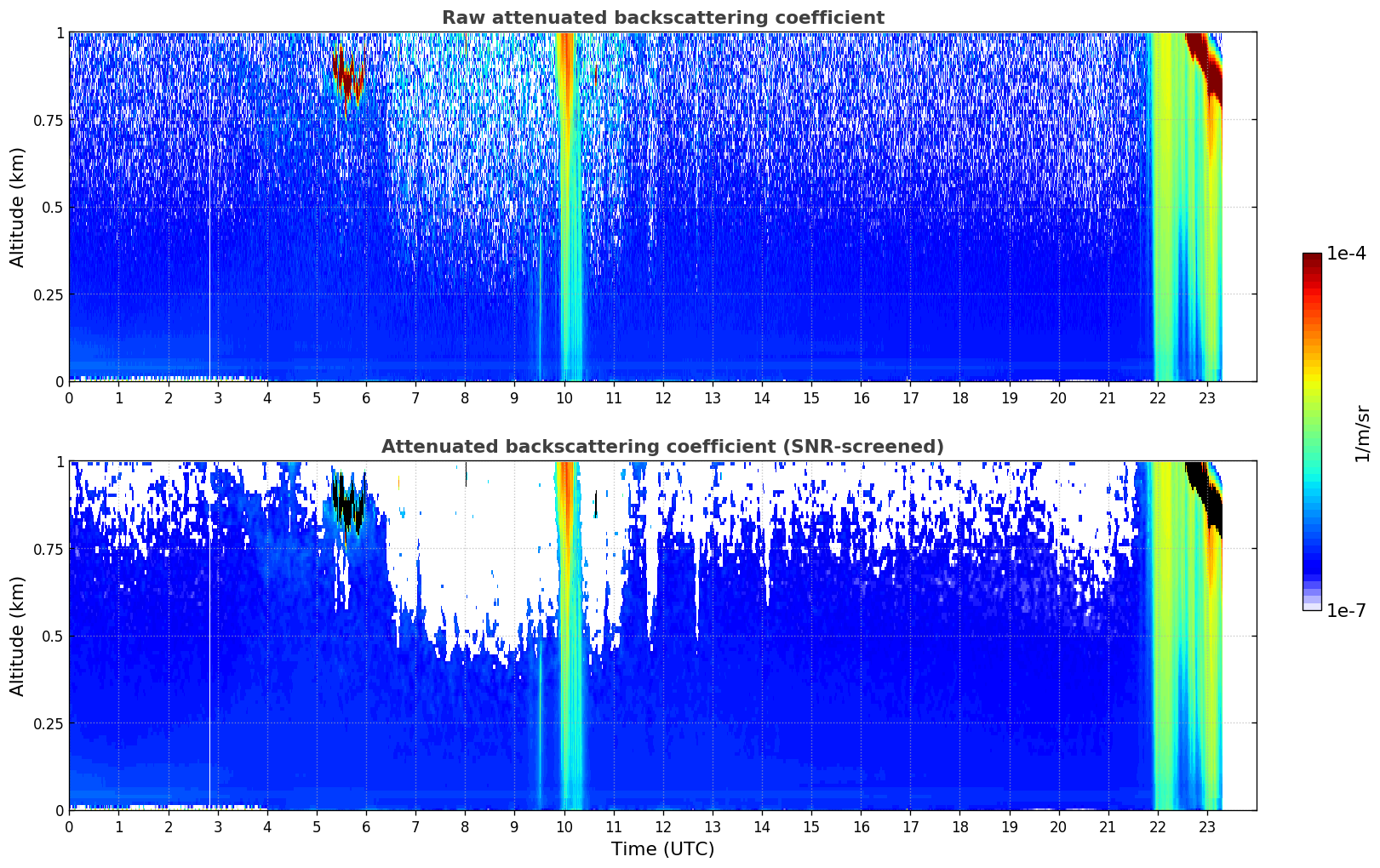Click x-axis tick '21' under the raw plot

click(x=1108, y=397)
